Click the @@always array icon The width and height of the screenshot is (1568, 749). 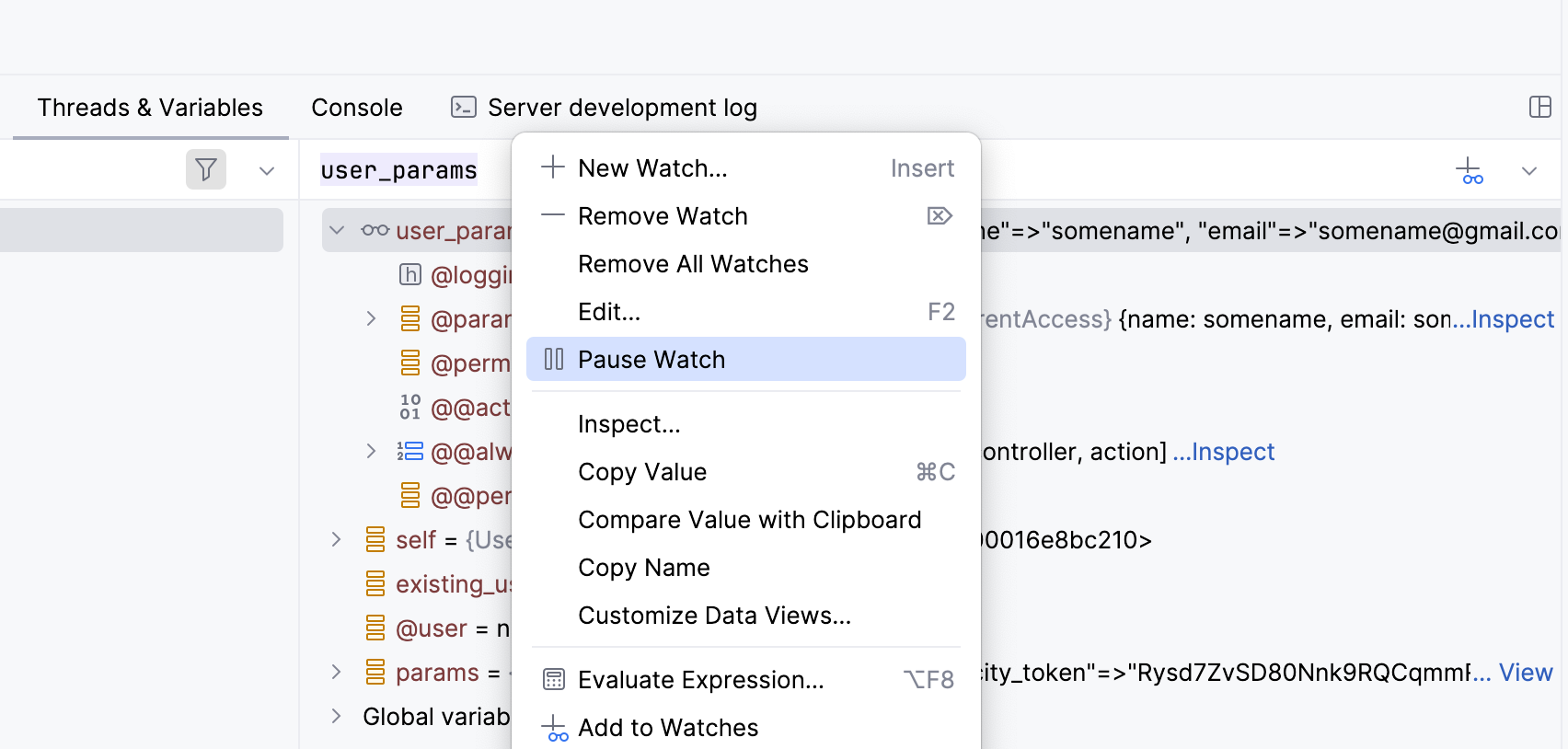(x=410, y=452)
